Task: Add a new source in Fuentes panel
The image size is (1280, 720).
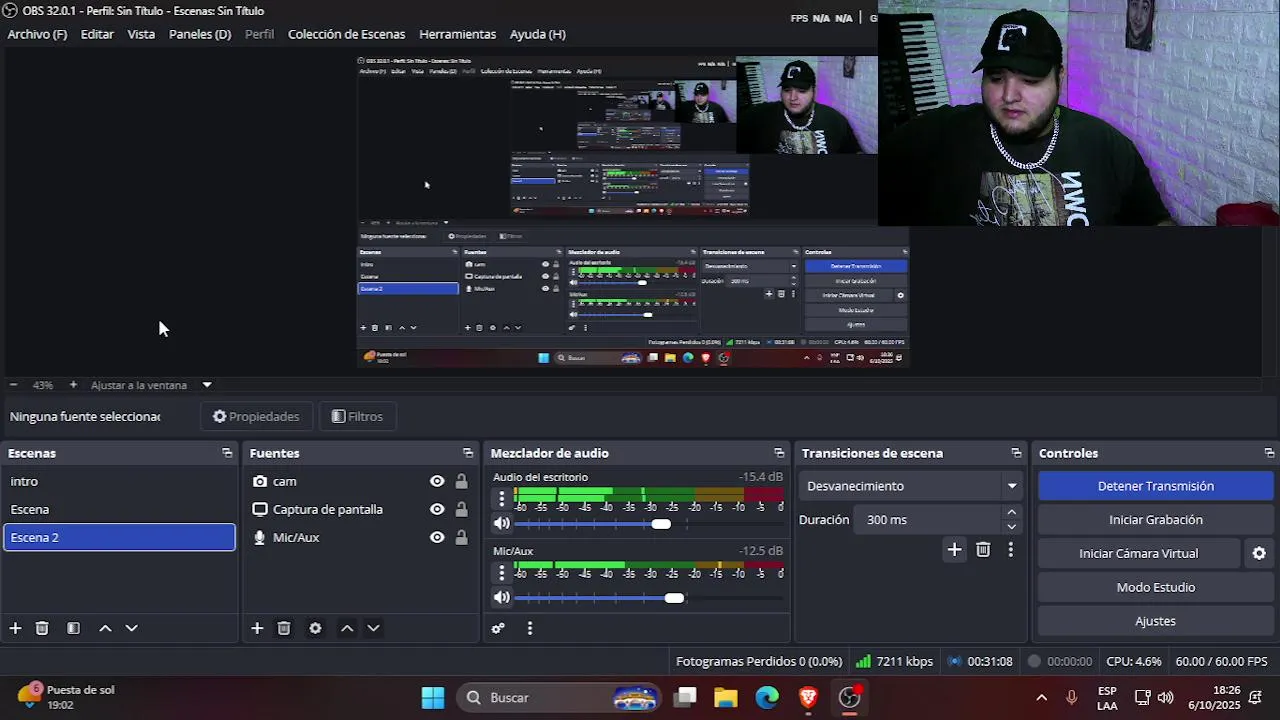Action: point(257,628)
